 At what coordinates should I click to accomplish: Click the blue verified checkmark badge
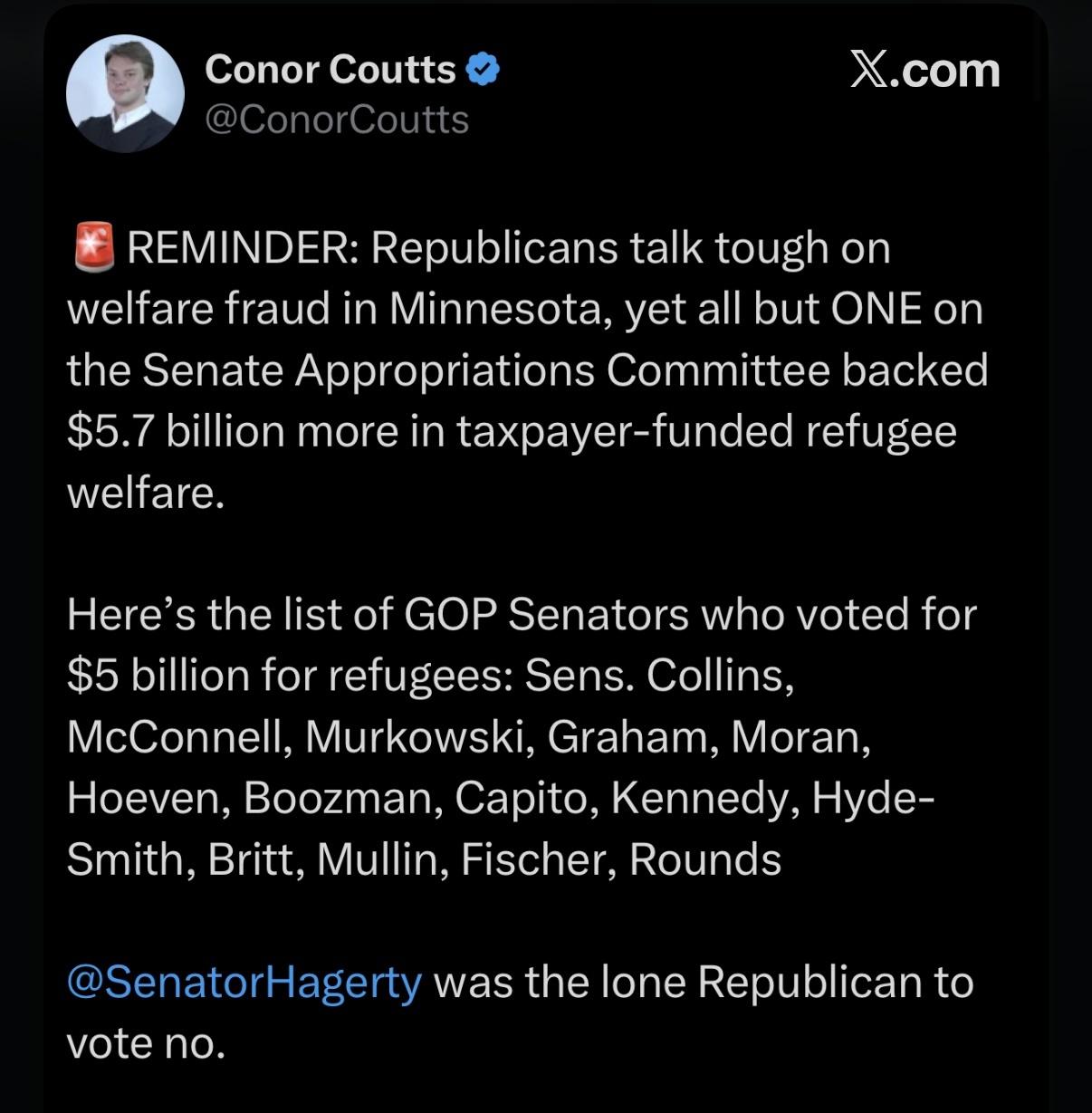[x=483, y=70]
